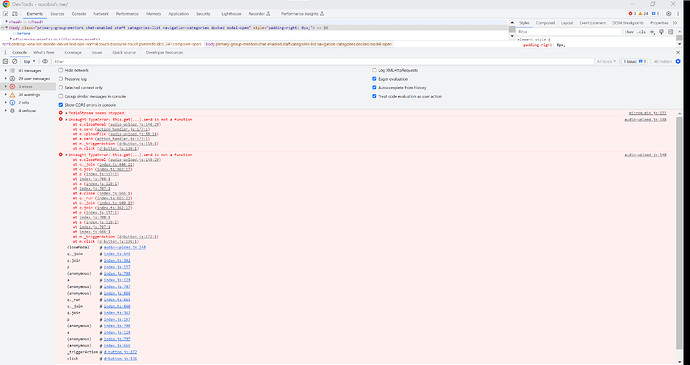Enable Log XMLHttpRequests checkbox
Viewport: 690px width, 365px height.
point(374,70)
